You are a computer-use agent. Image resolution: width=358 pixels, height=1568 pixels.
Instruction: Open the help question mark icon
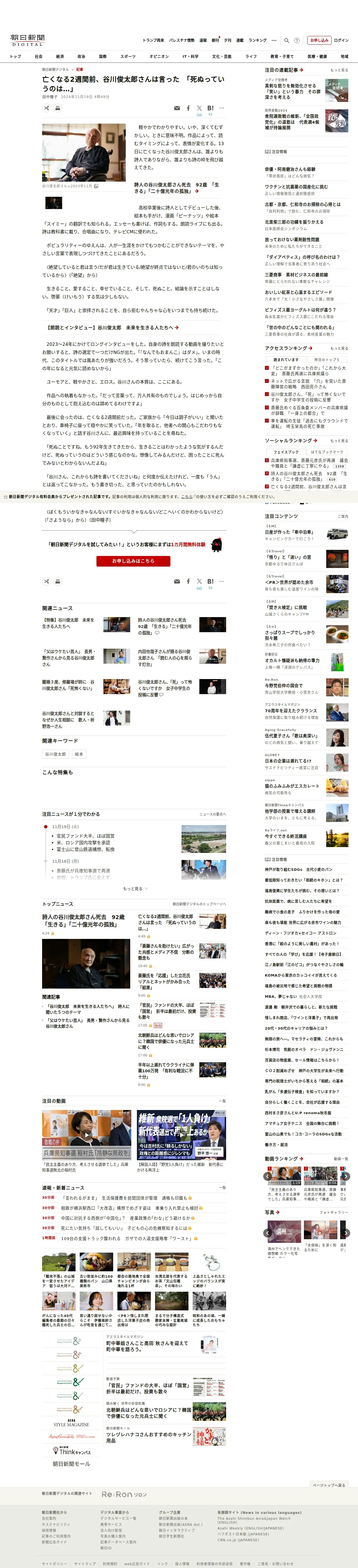click(x=297, y=40)
